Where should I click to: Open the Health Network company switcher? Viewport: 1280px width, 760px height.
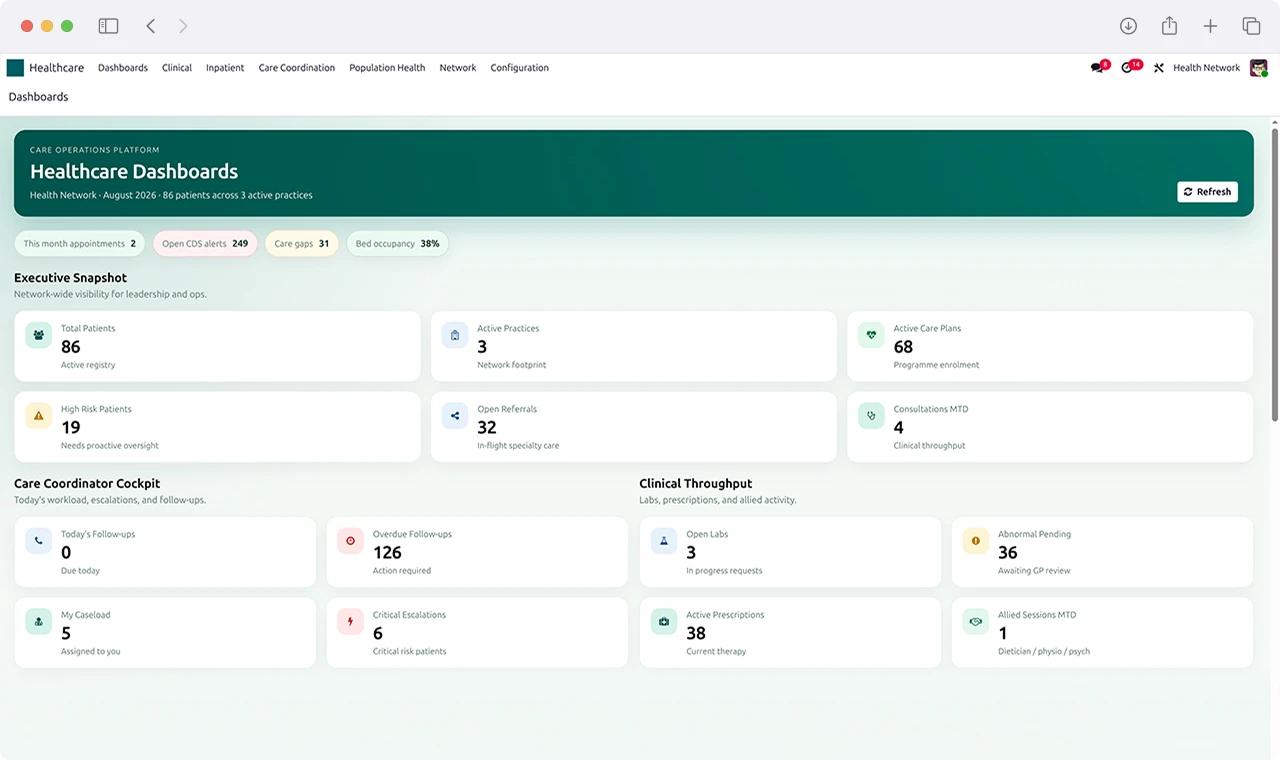pos(1206,68)
